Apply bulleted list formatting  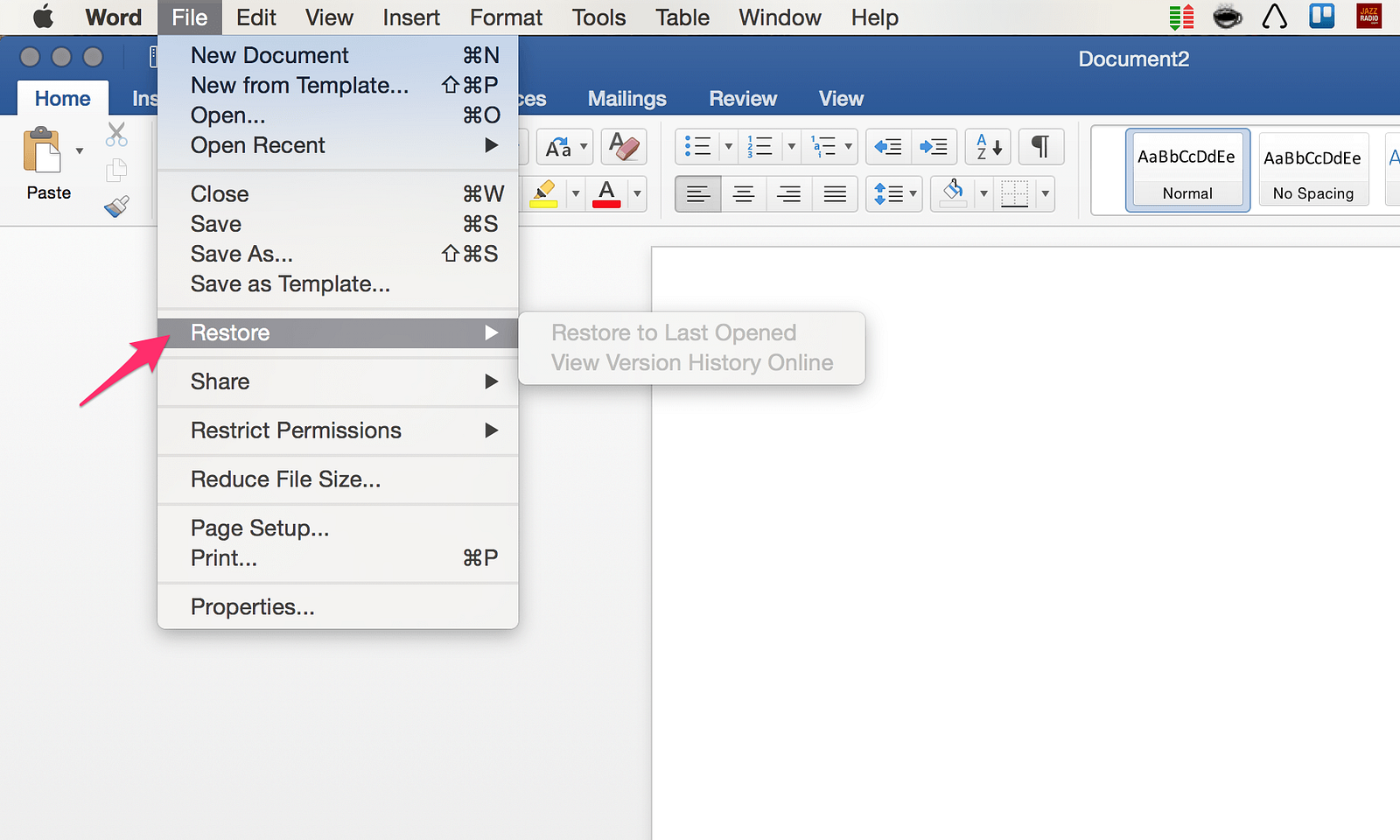click(x=697, y=146)
